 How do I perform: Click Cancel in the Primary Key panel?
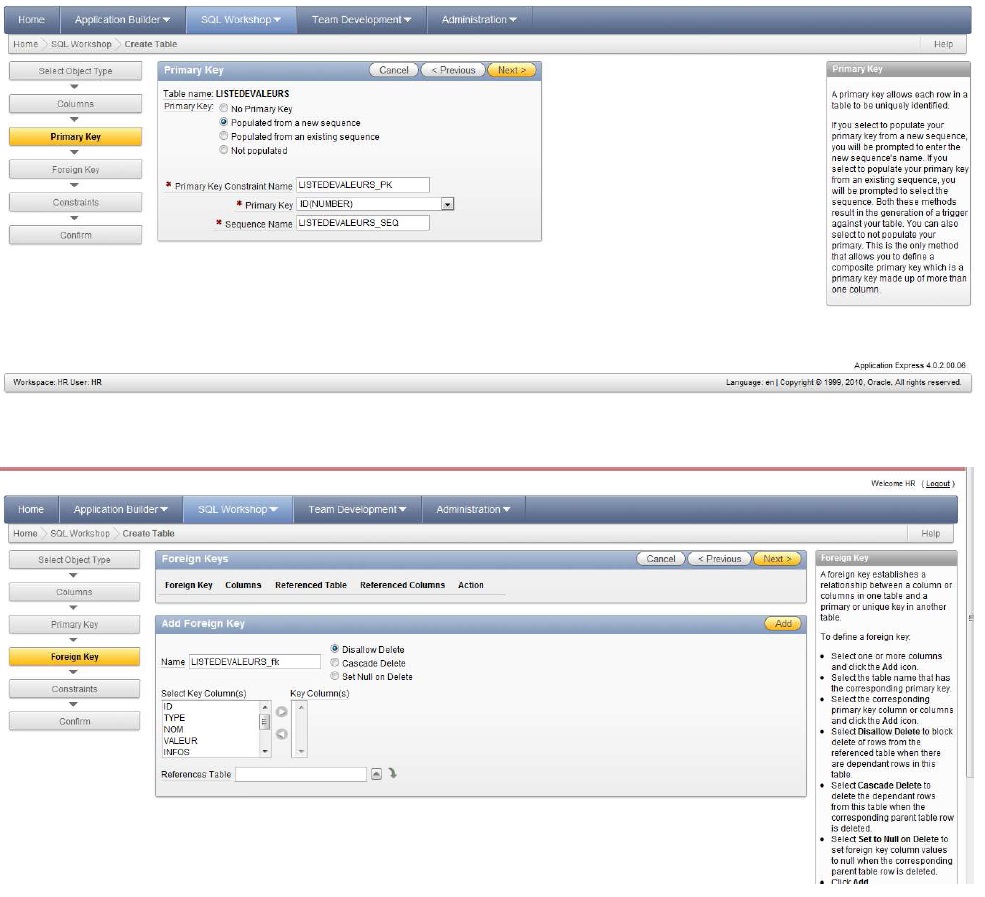393,70
